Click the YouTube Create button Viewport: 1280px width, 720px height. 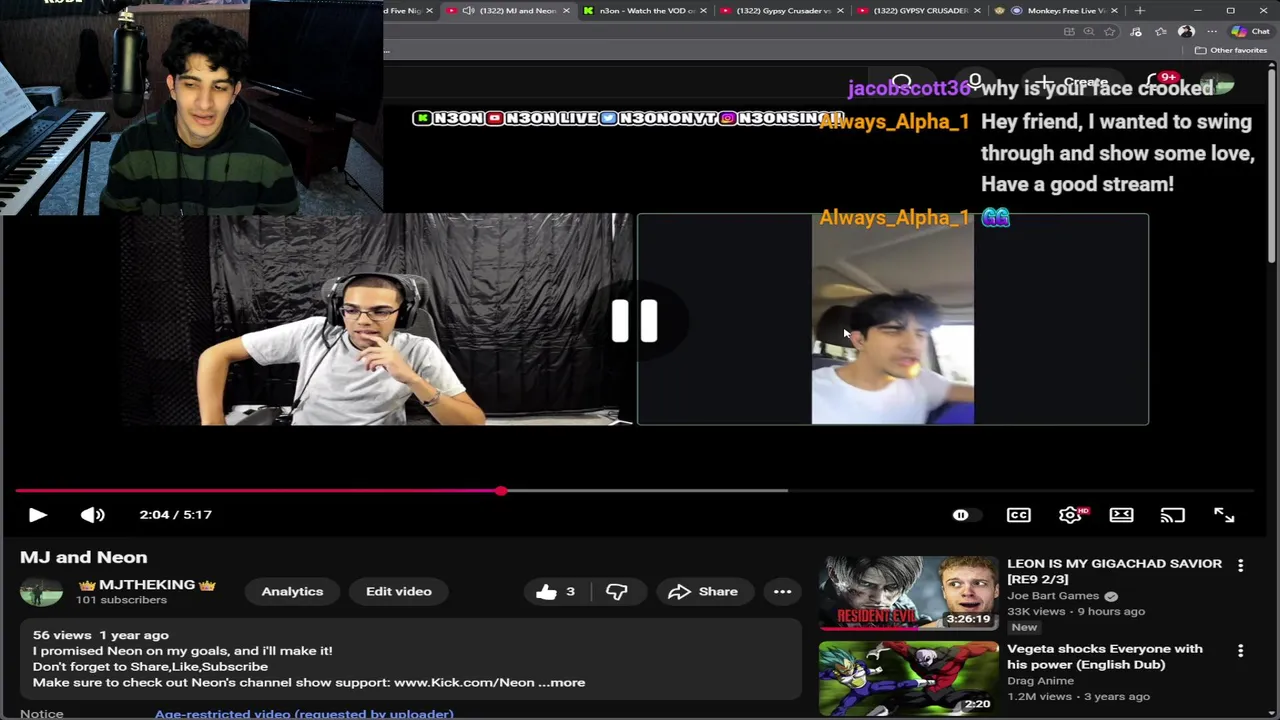tap(1074, 82)
